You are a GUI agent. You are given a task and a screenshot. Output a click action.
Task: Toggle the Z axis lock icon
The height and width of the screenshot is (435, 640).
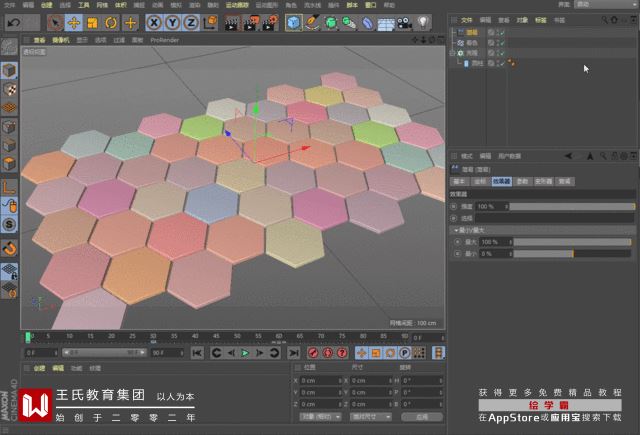(191, 22)
